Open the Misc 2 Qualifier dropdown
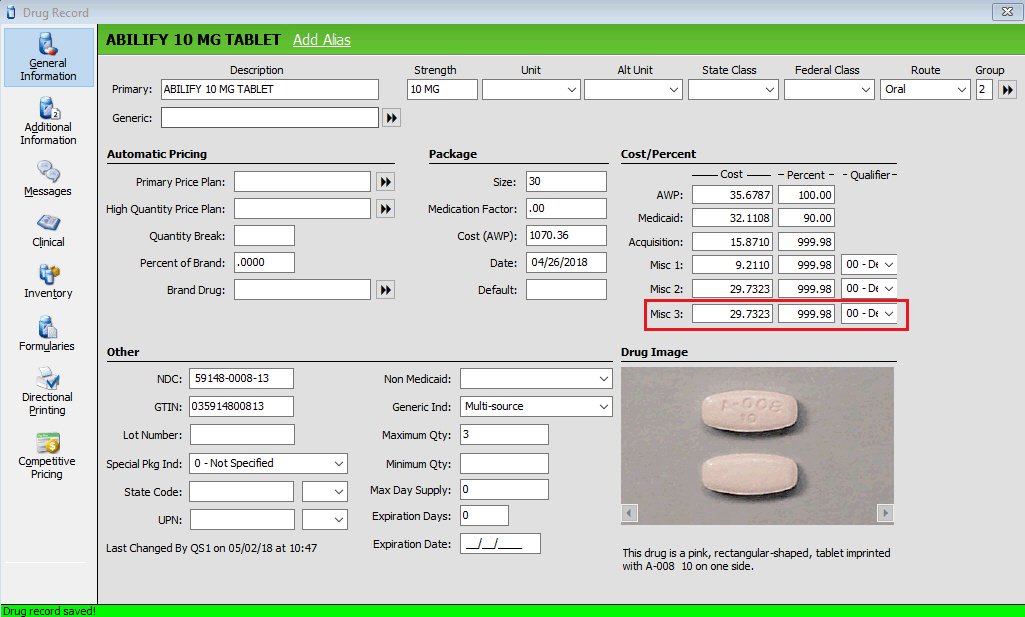1025x617 pixels. coord(869,288)
